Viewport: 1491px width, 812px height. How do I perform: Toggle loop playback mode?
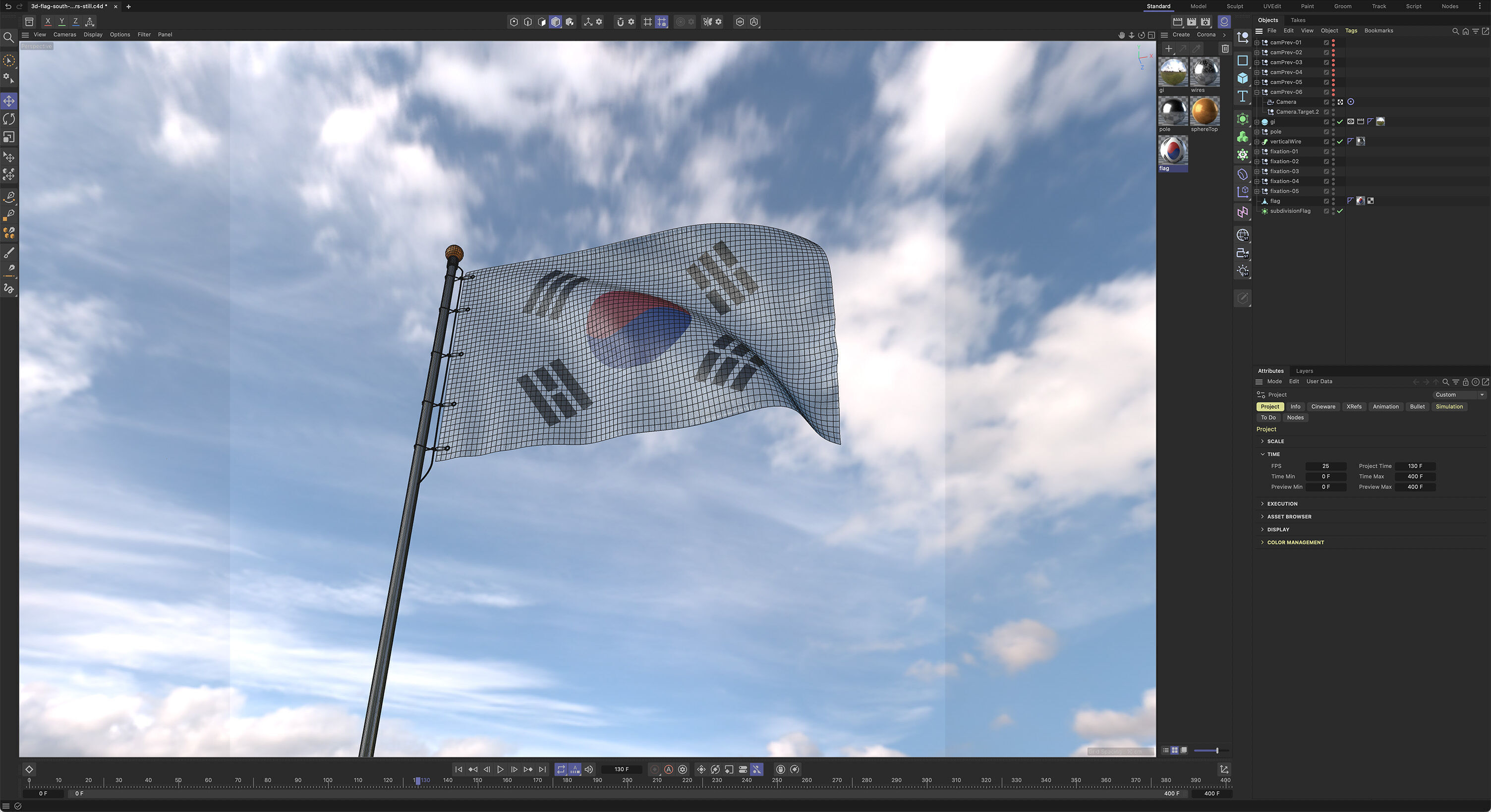click(x=561, y=769)
